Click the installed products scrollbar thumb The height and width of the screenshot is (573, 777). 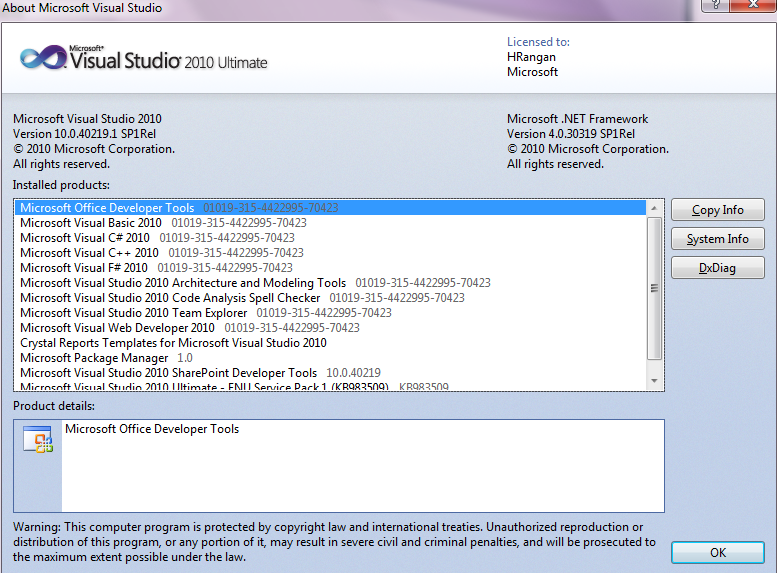(x=655, y=287)
